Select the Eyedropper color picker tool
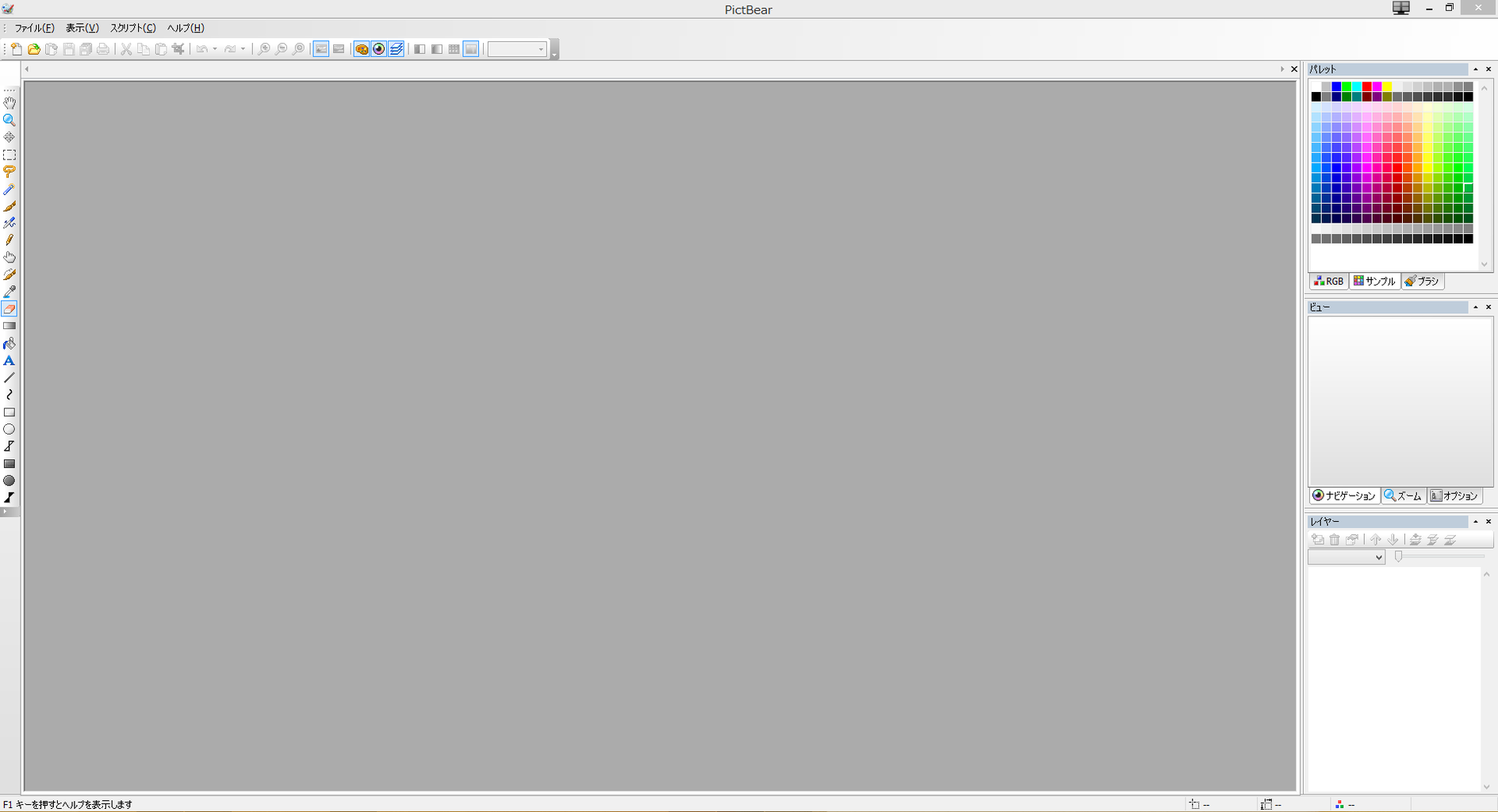This screenshot has height=812, width=1498. click(x=10, y=292)
